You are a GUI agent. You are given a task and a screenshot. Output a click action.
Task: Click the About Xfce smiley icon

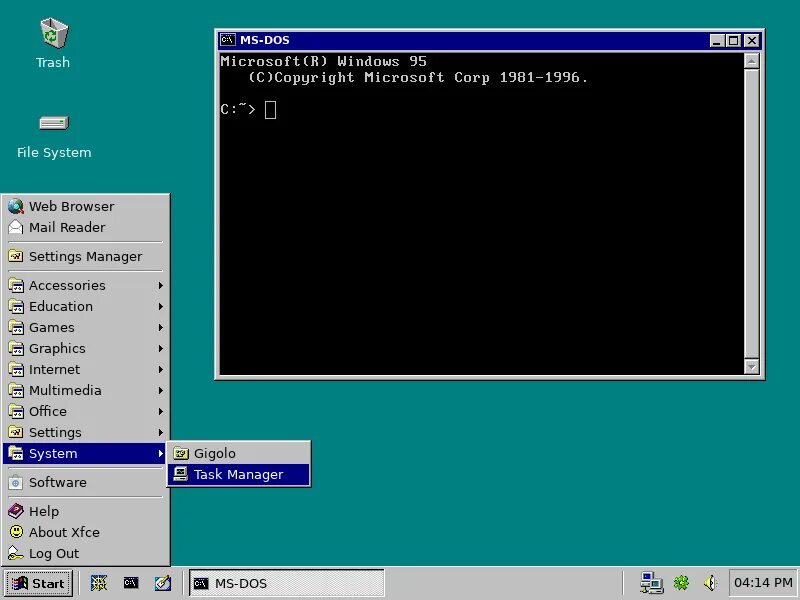coord(16,532)
